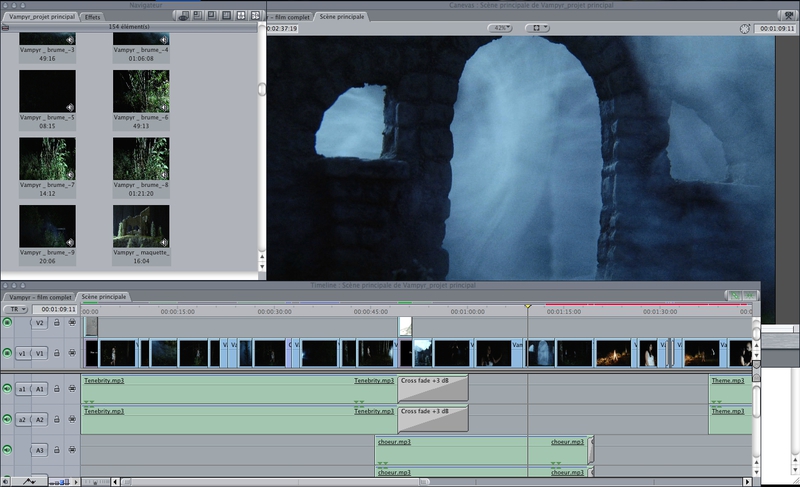
Task: Select the V2 destination track button
Action: click(39, 322)
